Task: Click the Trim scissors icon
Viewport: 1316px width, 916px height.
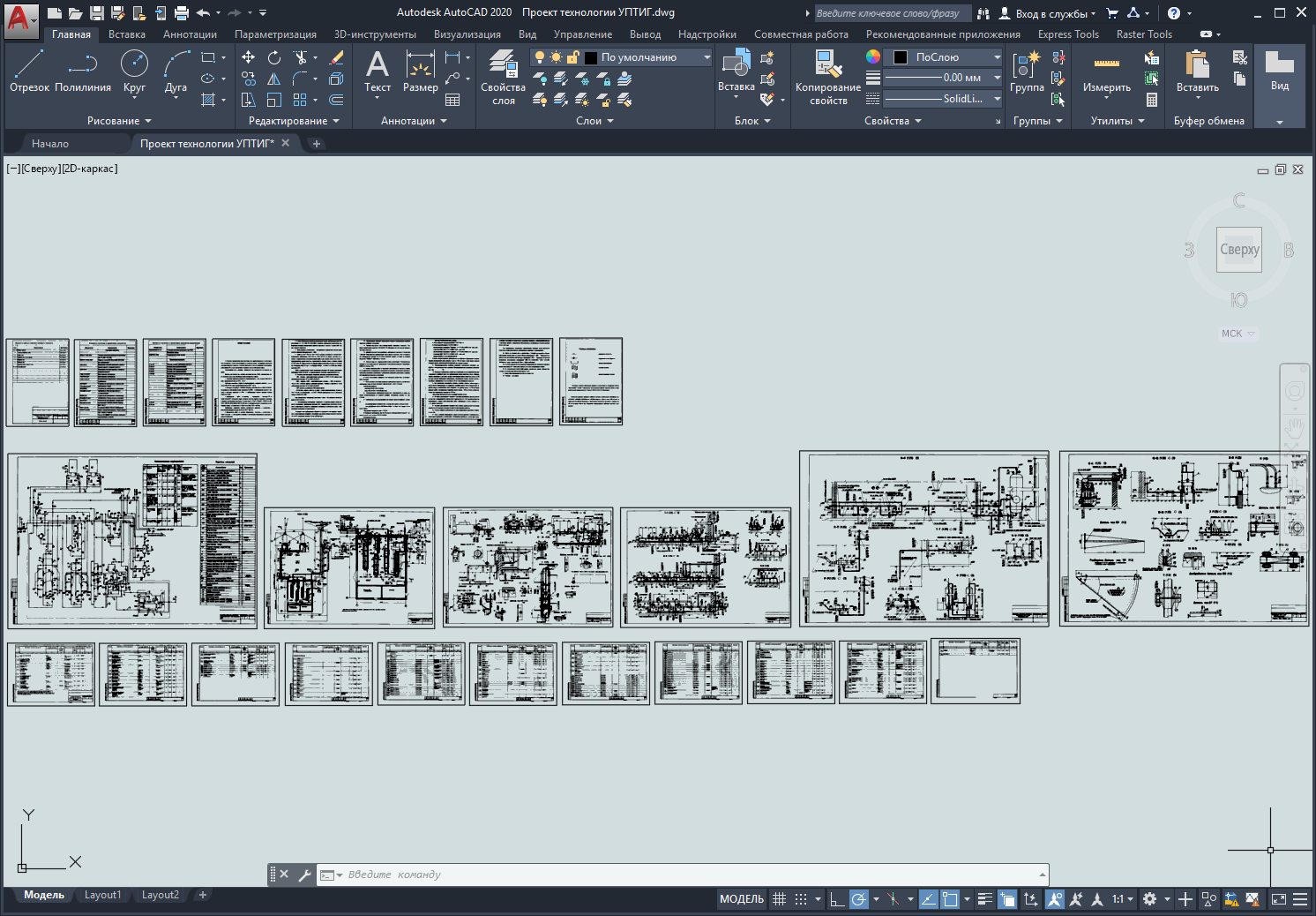Action: tap(301, 57)
